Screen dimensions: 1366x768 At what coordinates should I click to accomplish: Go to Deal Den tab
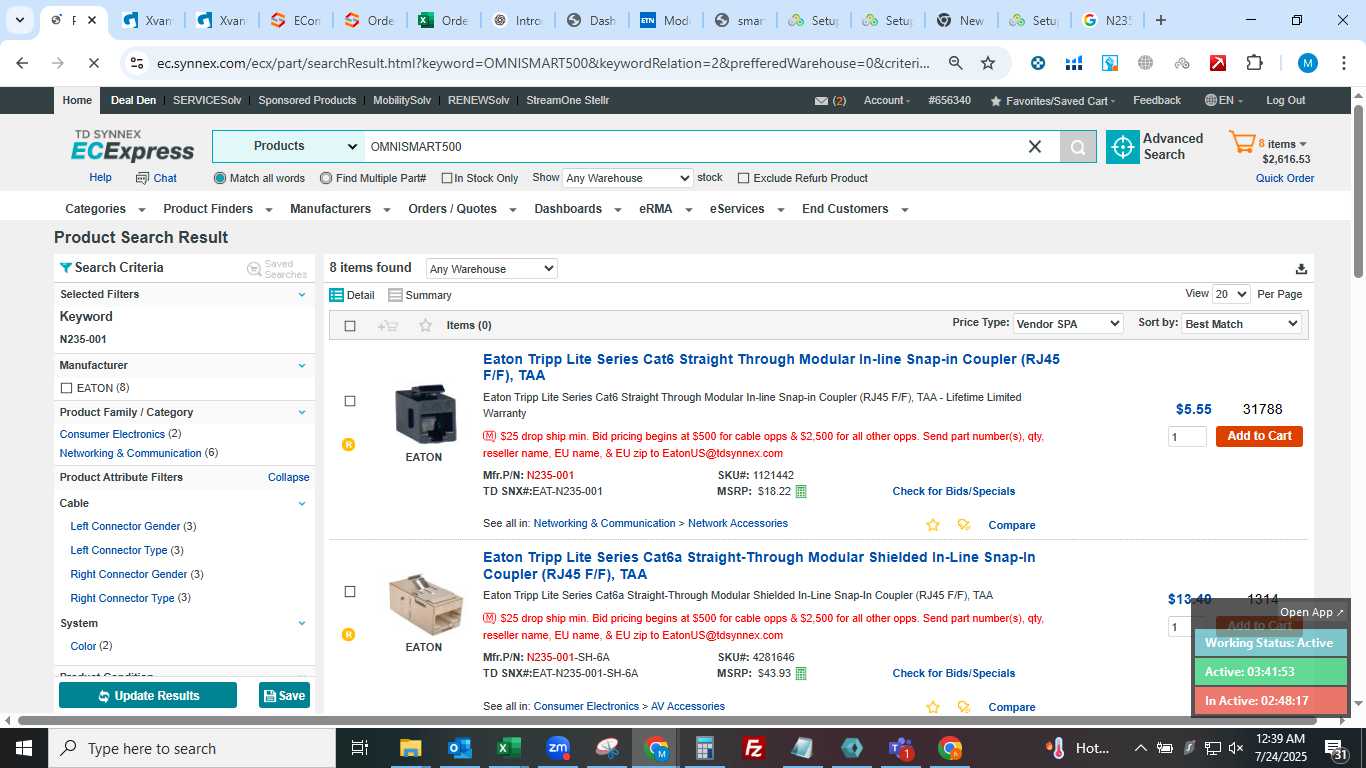click(x=133, y=100)
